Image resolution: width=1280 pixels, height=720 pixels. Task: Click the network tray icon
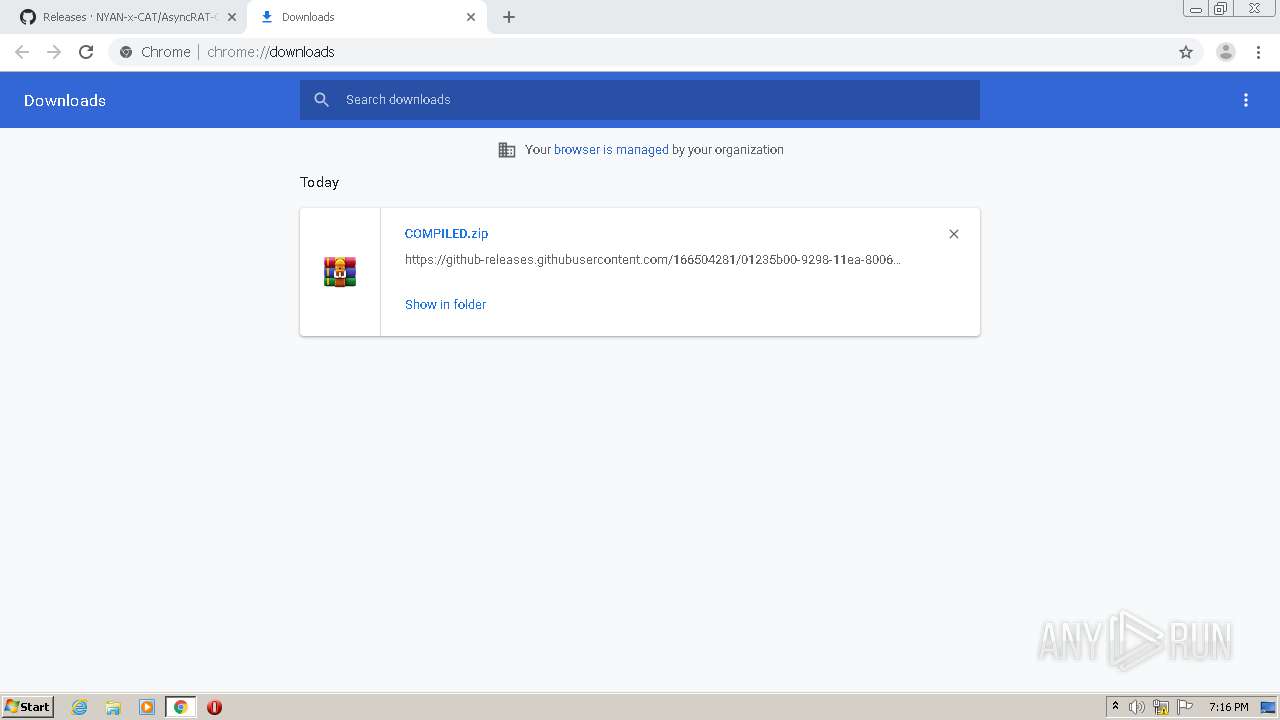[x=1161, y=707]
